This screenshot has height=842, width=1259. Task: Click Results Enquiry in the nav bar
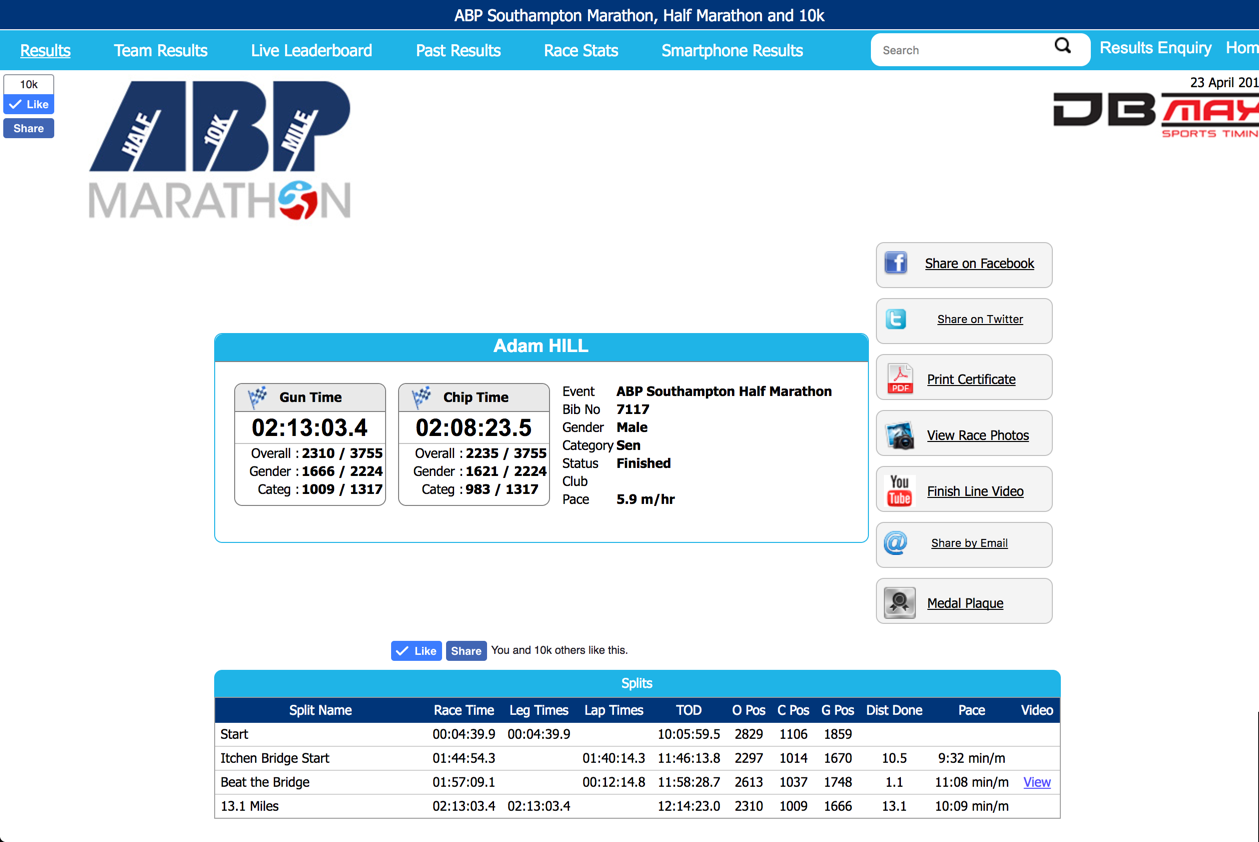click(1155, 48)
